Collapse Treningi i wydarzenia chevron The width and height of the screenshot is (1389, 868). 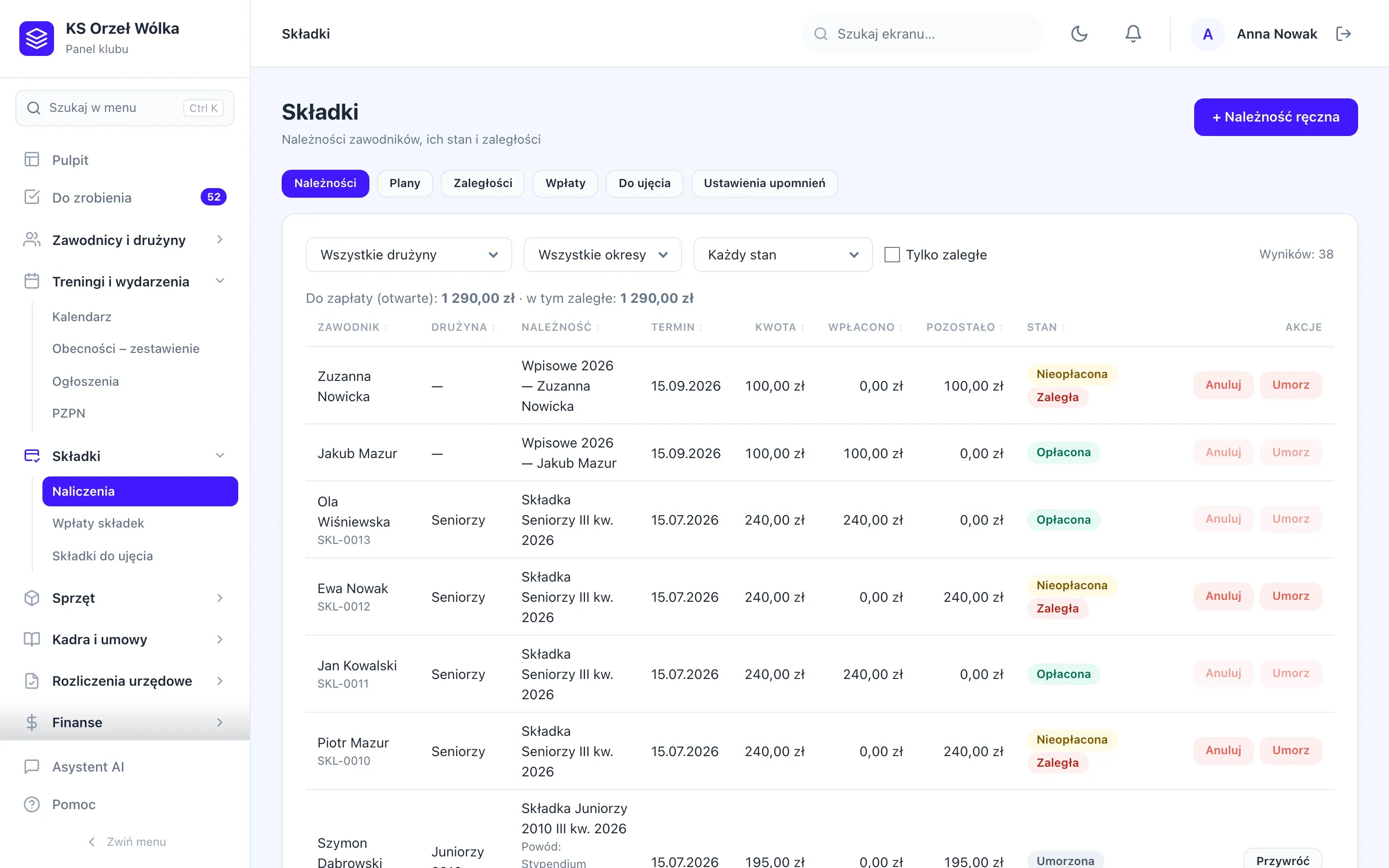[220, 281]
